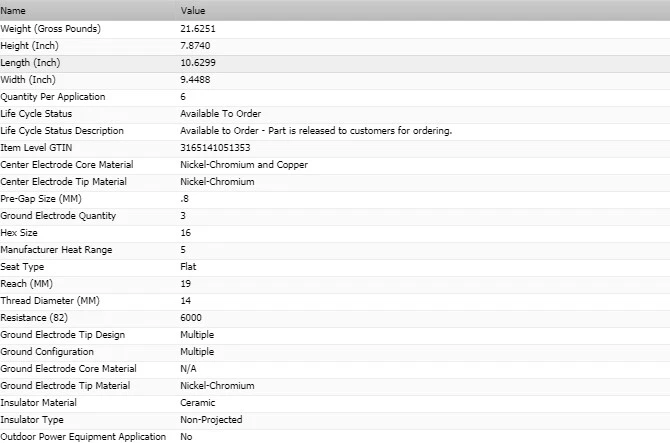Select the Reach (MM) label
Viewport: 670px width, 443px height.
tap(26, 284)
